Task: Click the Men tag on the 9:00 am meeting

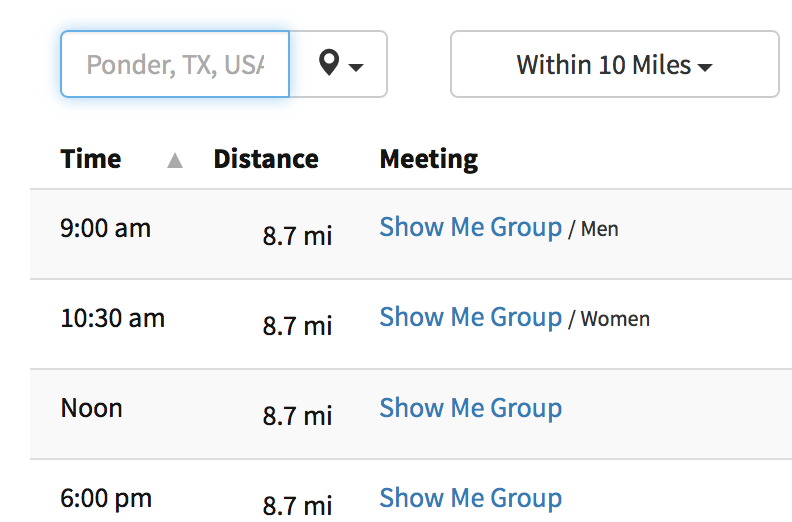Action: pos(599,230)
